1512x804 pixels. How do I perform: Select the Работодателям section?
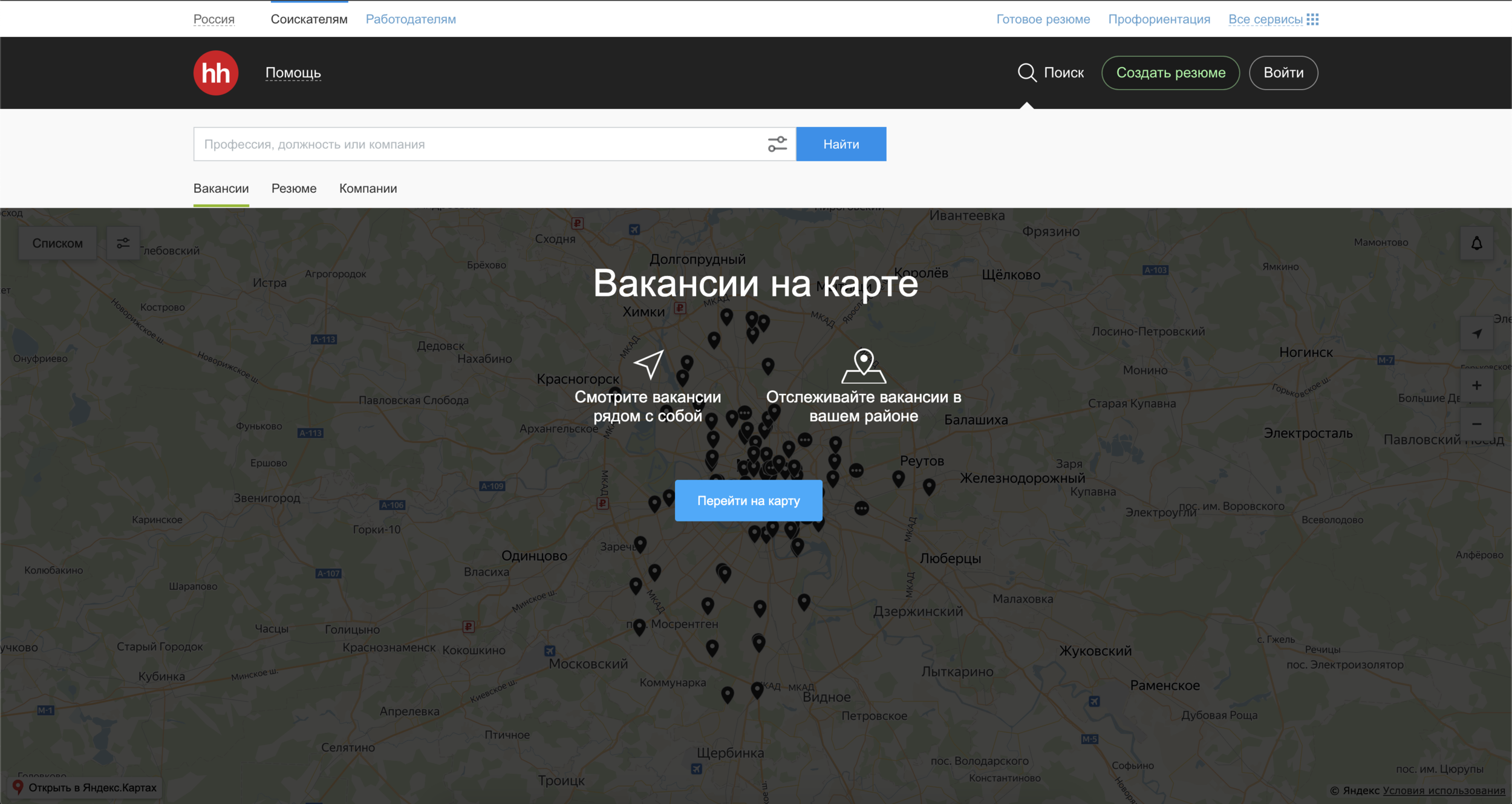[x=411, y=19]
